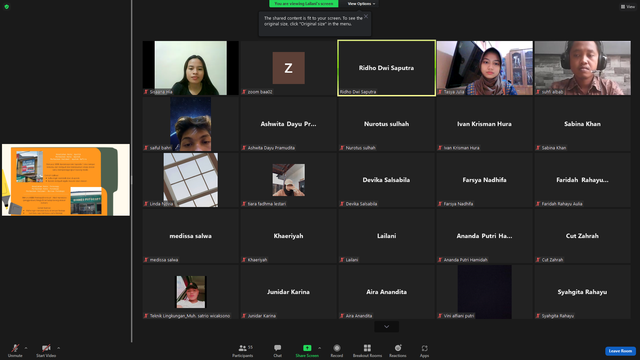Open video options arrow next to Start Video
This screenshot has height=360, width=640.
pyautogui.click(x=58, y=348)
